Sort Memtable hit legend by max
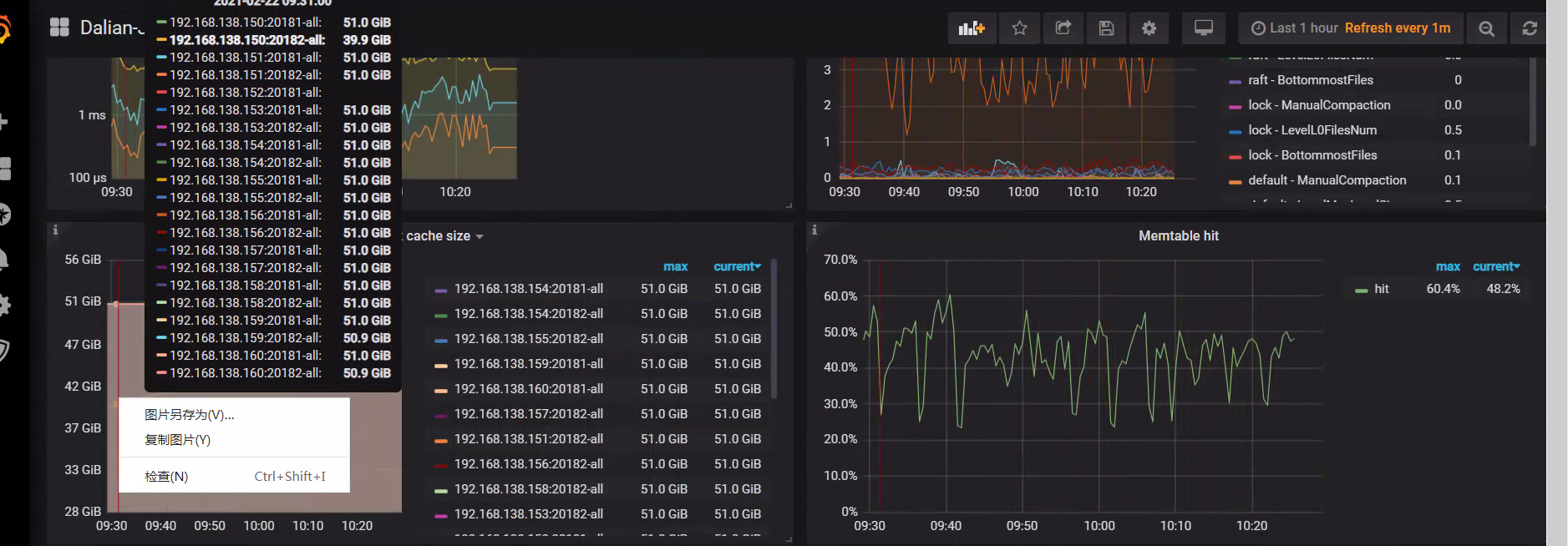 [x=1447, y=266]
